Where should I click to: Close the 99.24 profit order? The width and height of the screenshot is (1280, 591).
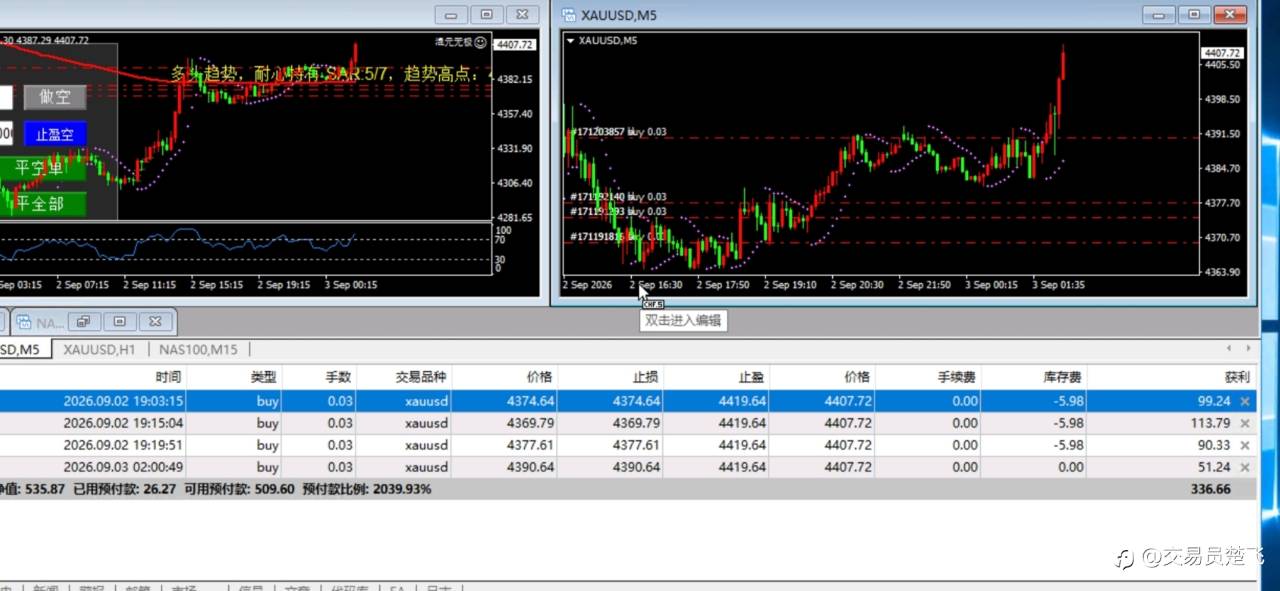[1245, 401]
